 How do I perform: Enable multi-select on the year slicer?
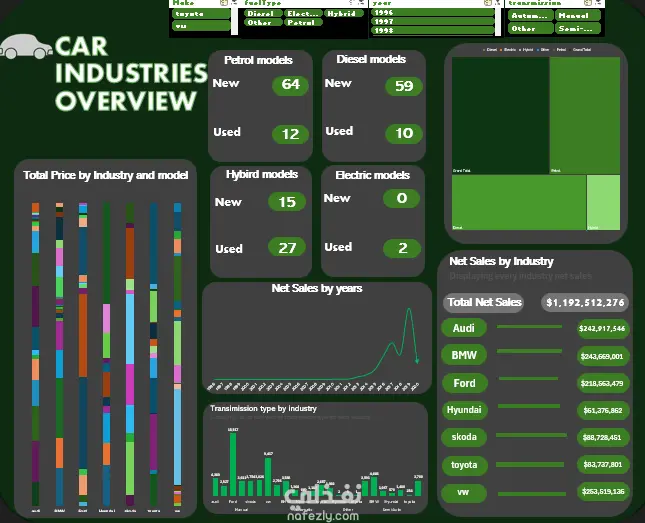click(488, 2)
